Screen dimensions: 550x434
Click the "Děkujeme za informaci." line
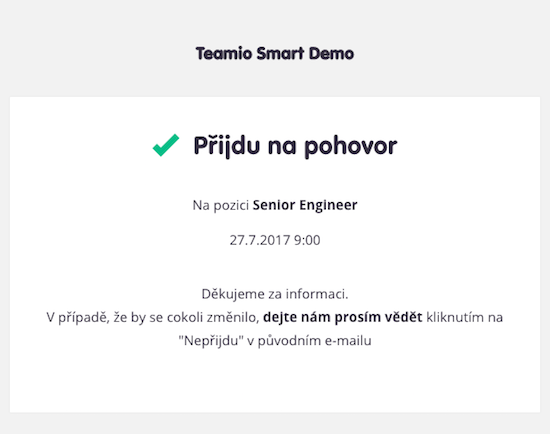coord(275,294)
